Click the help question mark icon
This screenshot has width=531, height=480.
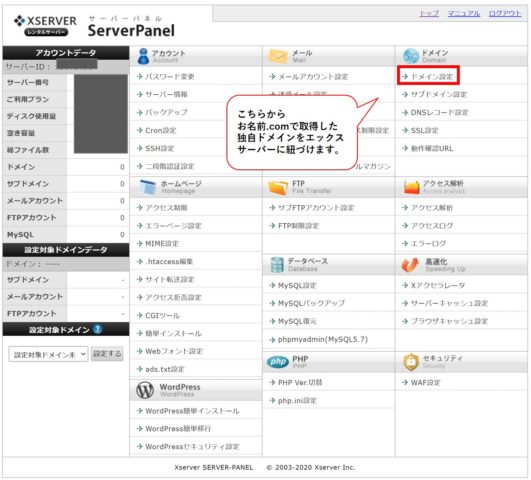click(x=98, y=329)
